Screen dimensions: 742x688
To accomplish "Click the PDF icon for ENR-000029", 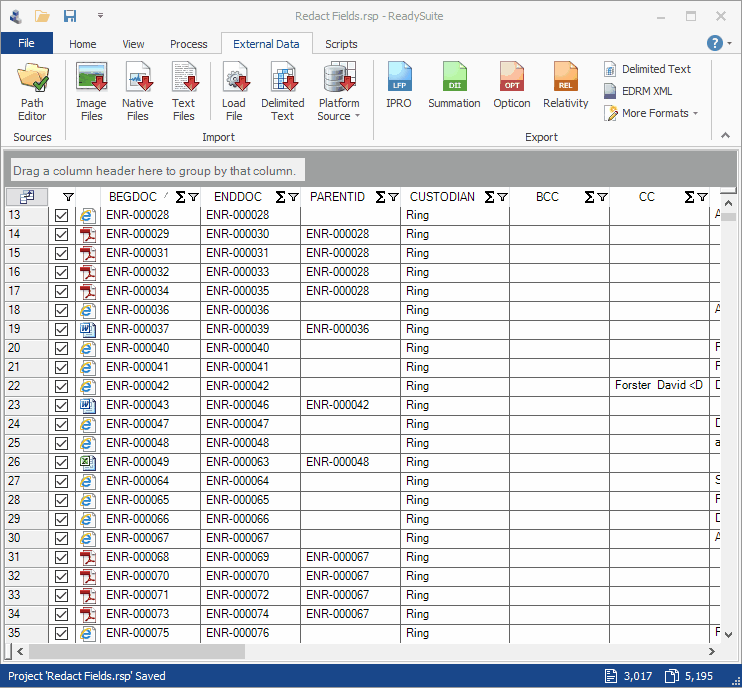I will tap(88, 234).
